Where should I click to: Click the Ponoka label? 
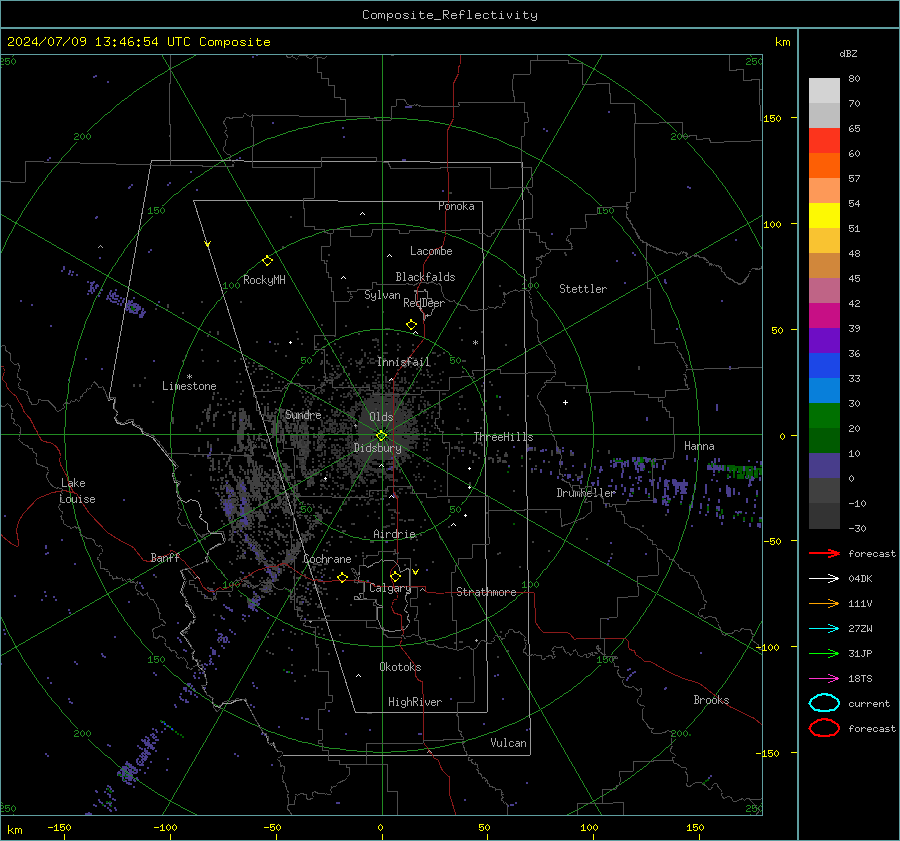coord(456,206)
